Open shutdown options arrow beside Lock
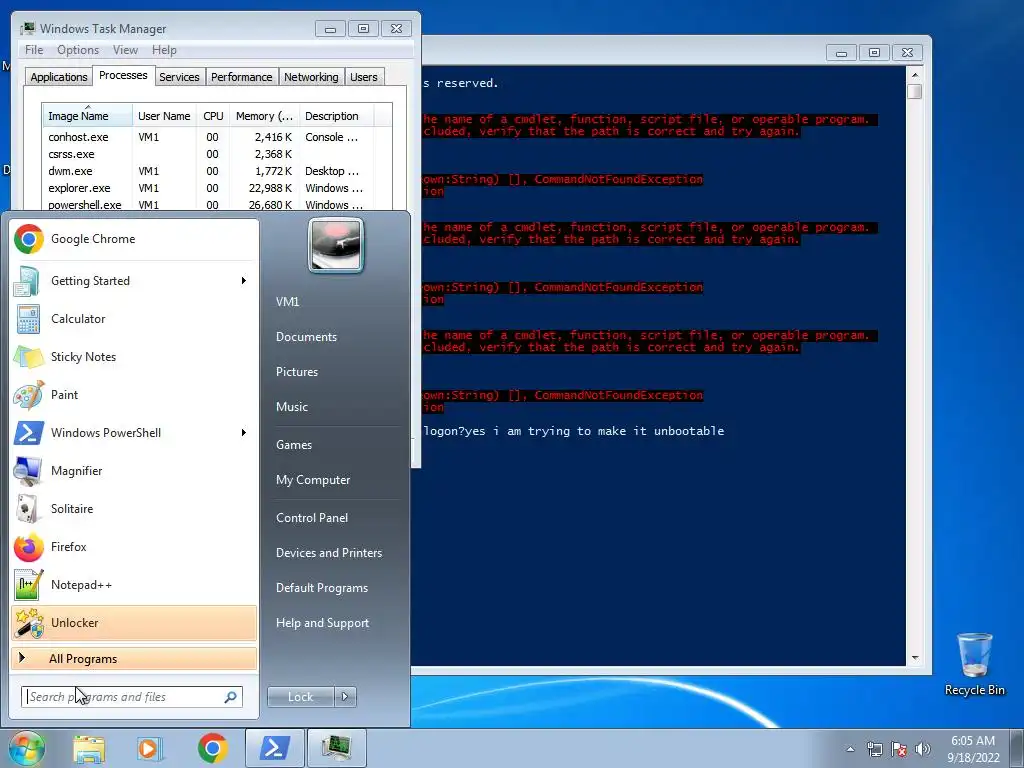Viewport: 1024px width, 768px height. pos(345,697)
